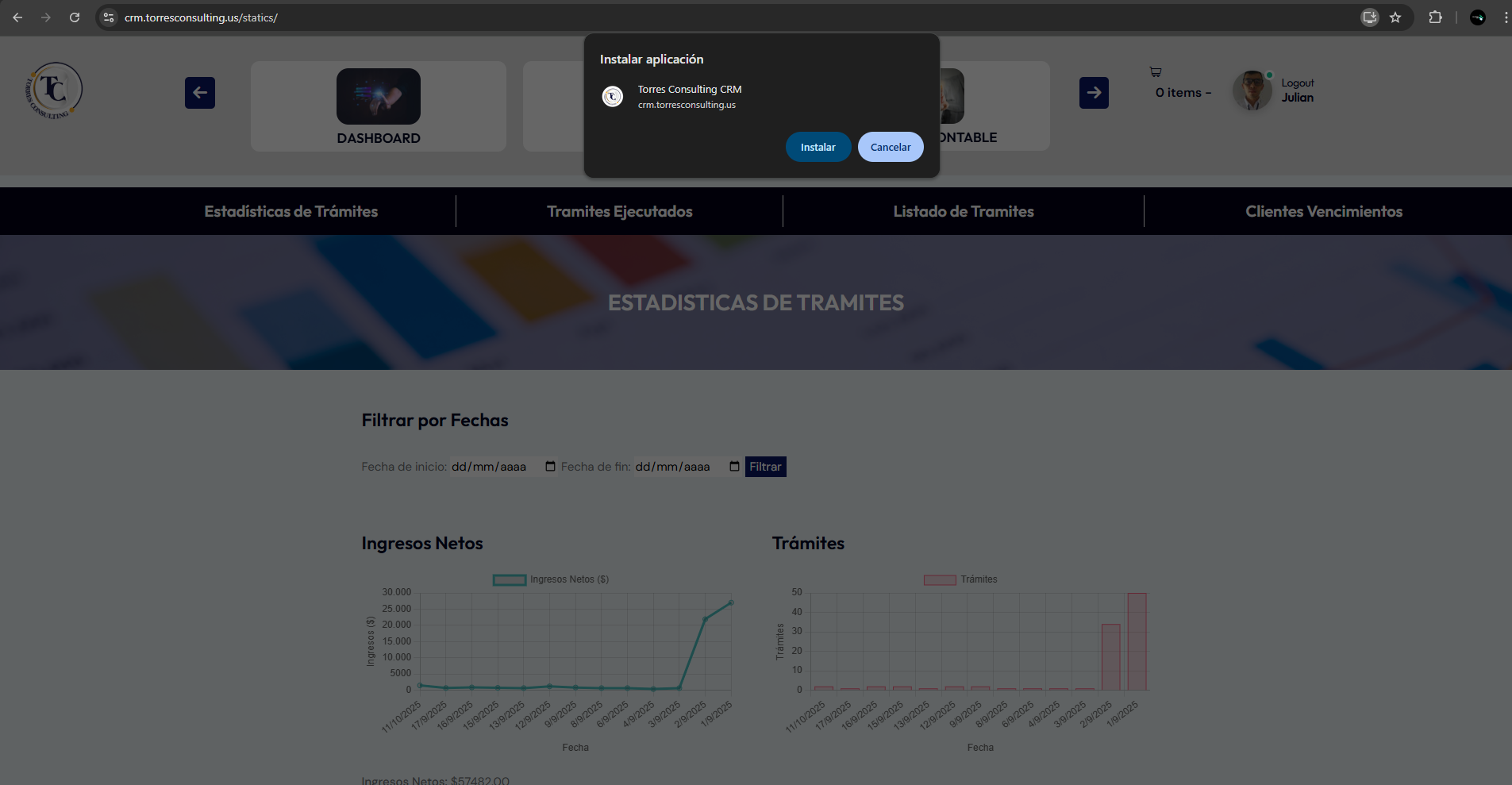Click the left carousel arrow button

click(200, 93)
